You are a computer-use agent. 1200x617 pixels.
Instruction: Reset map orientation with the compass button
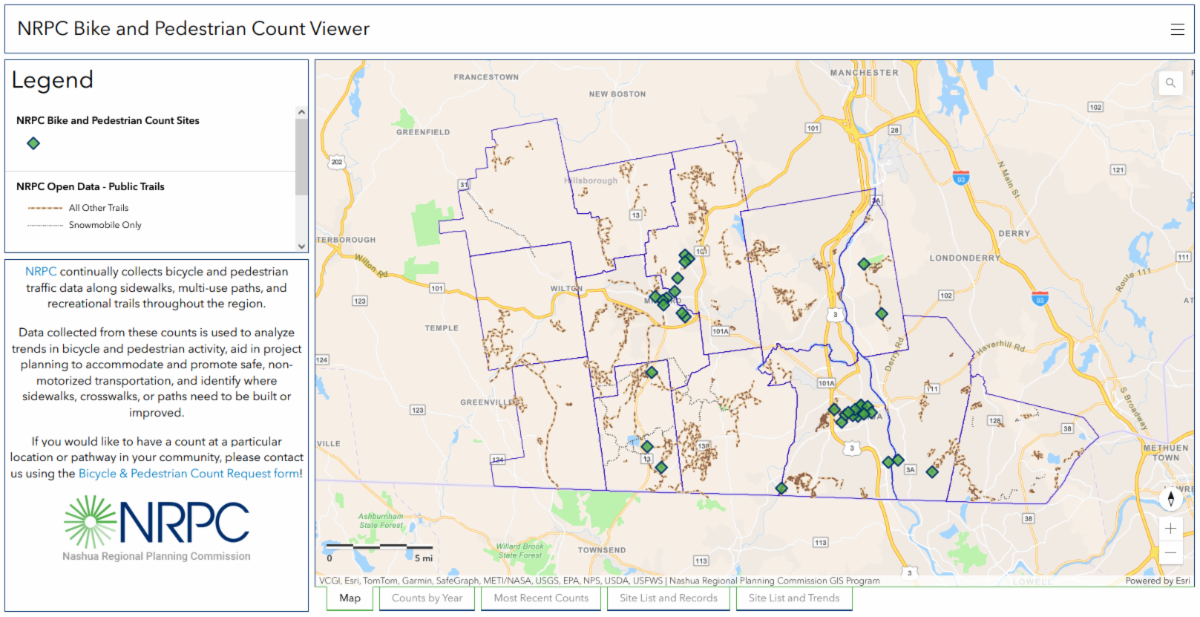coord(1170,498)
